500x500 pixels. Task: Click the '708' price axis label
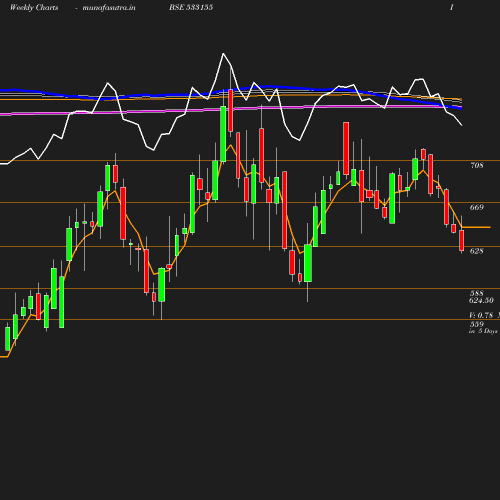(477, 165)
